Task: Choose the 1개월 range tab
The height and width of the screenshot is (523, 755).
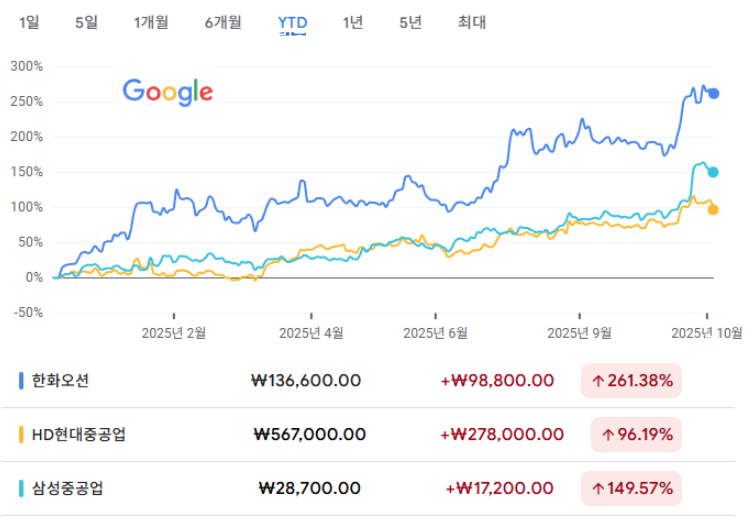Action: pos(151,22)
